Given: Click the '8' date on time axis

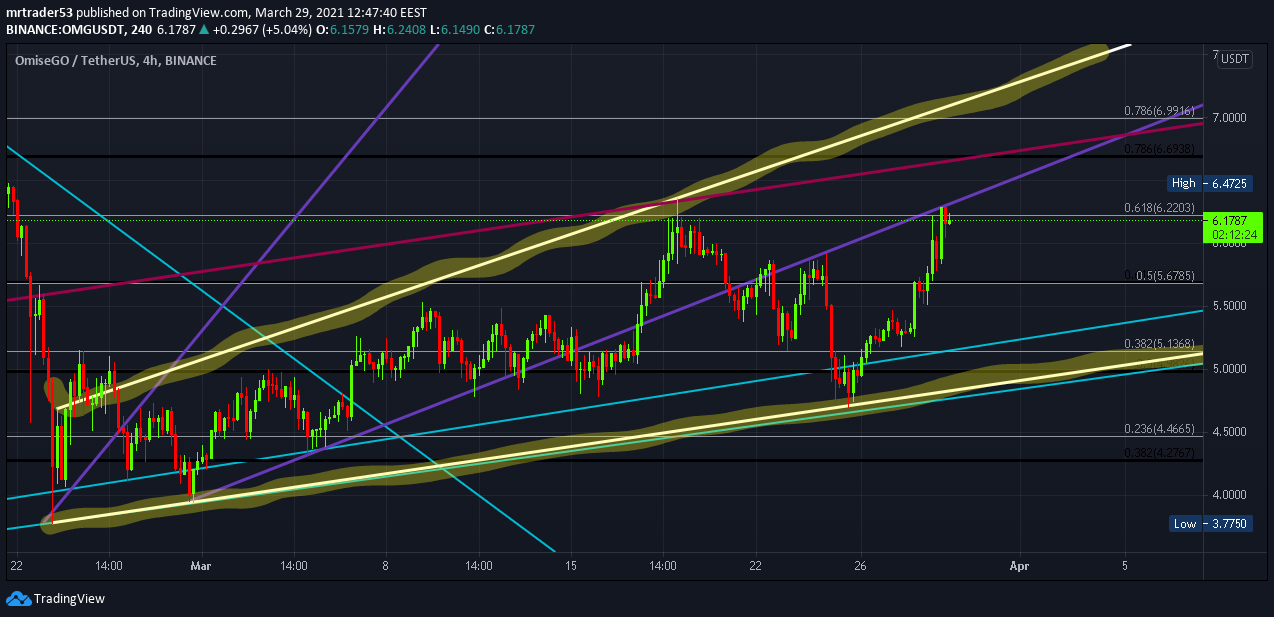Looking at the screenshot, I should (x=386, y=566).
